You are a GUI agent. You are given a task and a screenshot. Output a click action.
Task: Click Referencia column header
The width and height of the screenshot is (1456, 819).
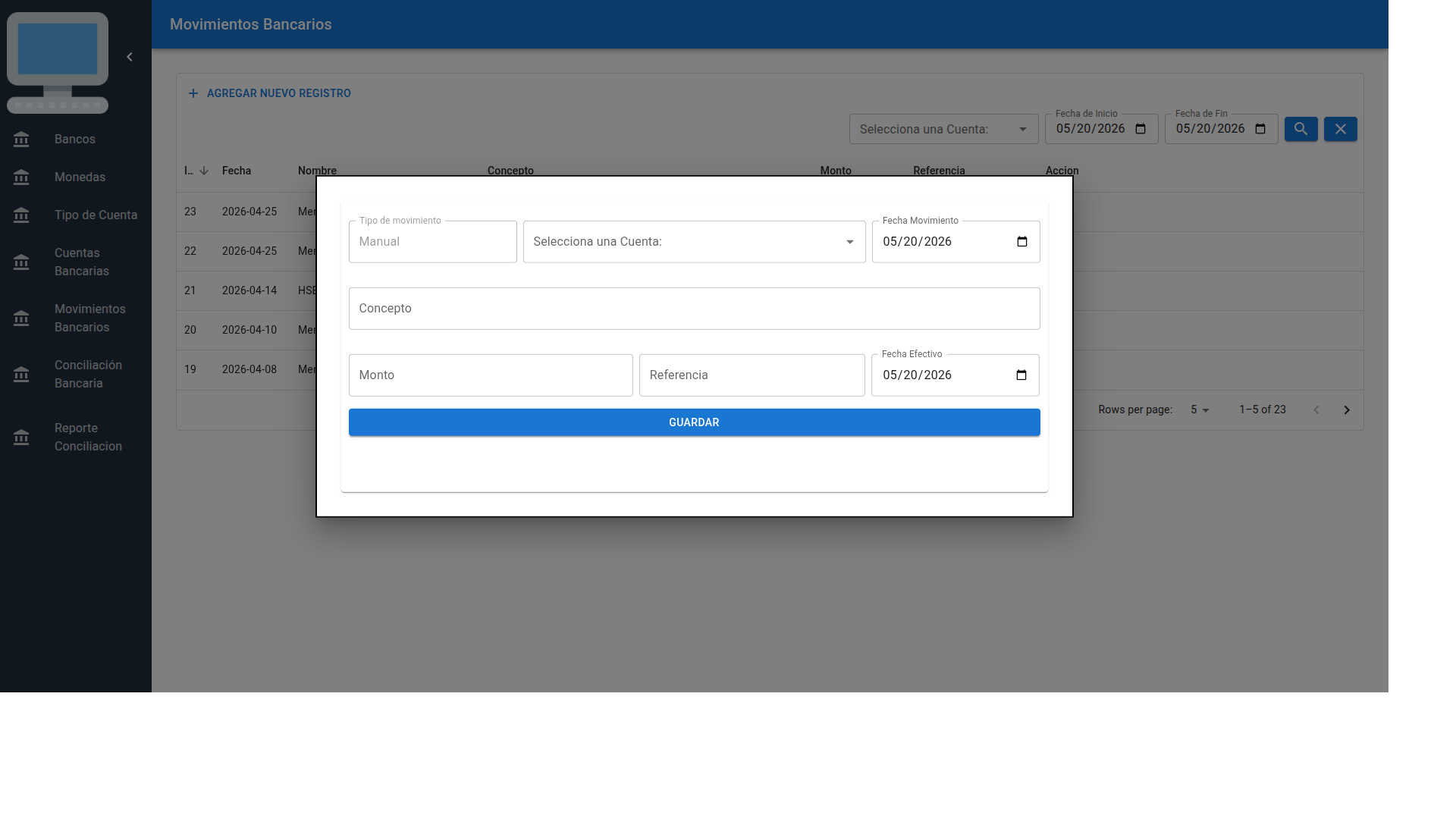click(x=939, y=171)
